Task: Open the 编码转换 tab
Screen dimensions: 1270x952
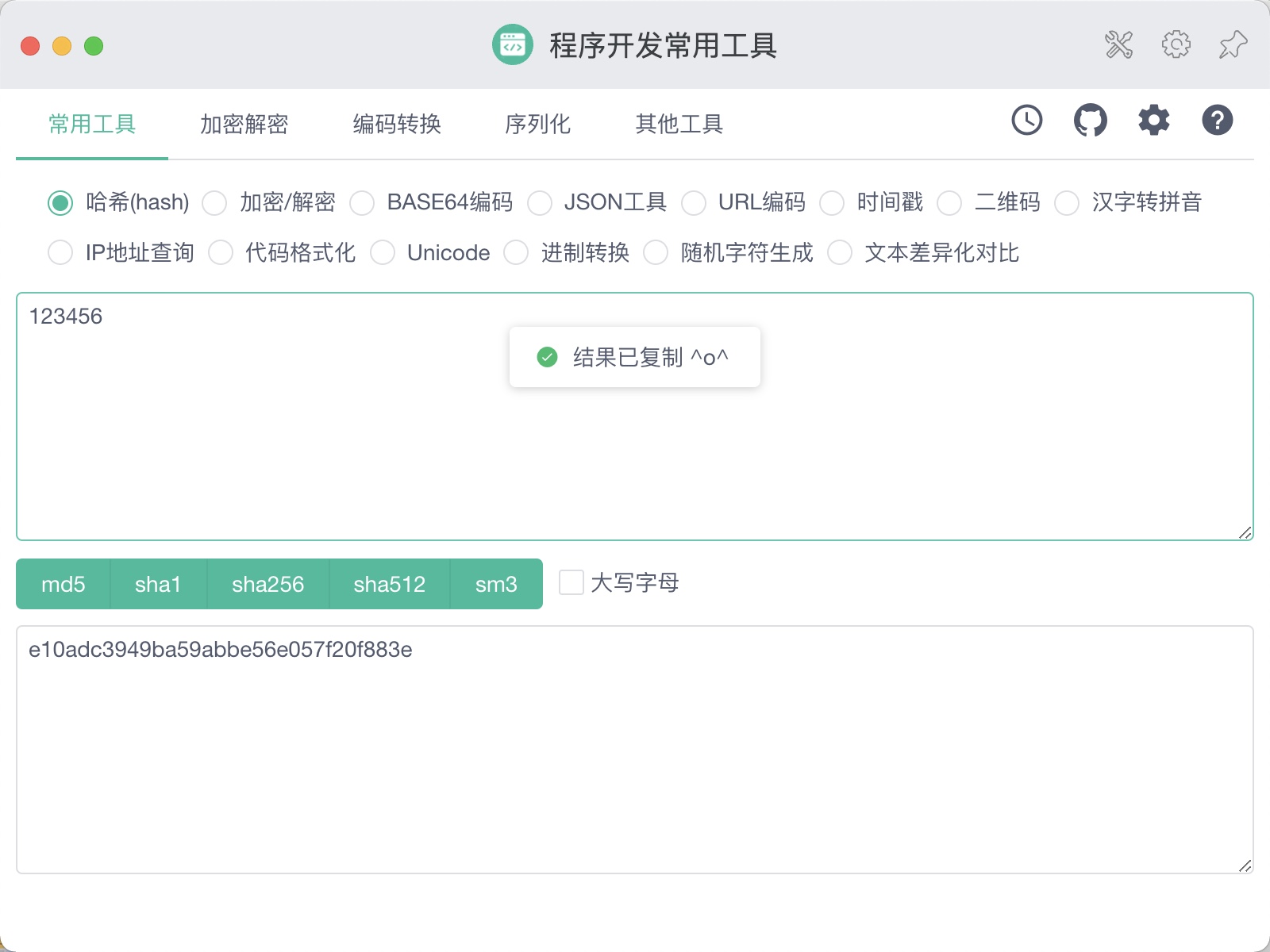Action: click(397, 125)
